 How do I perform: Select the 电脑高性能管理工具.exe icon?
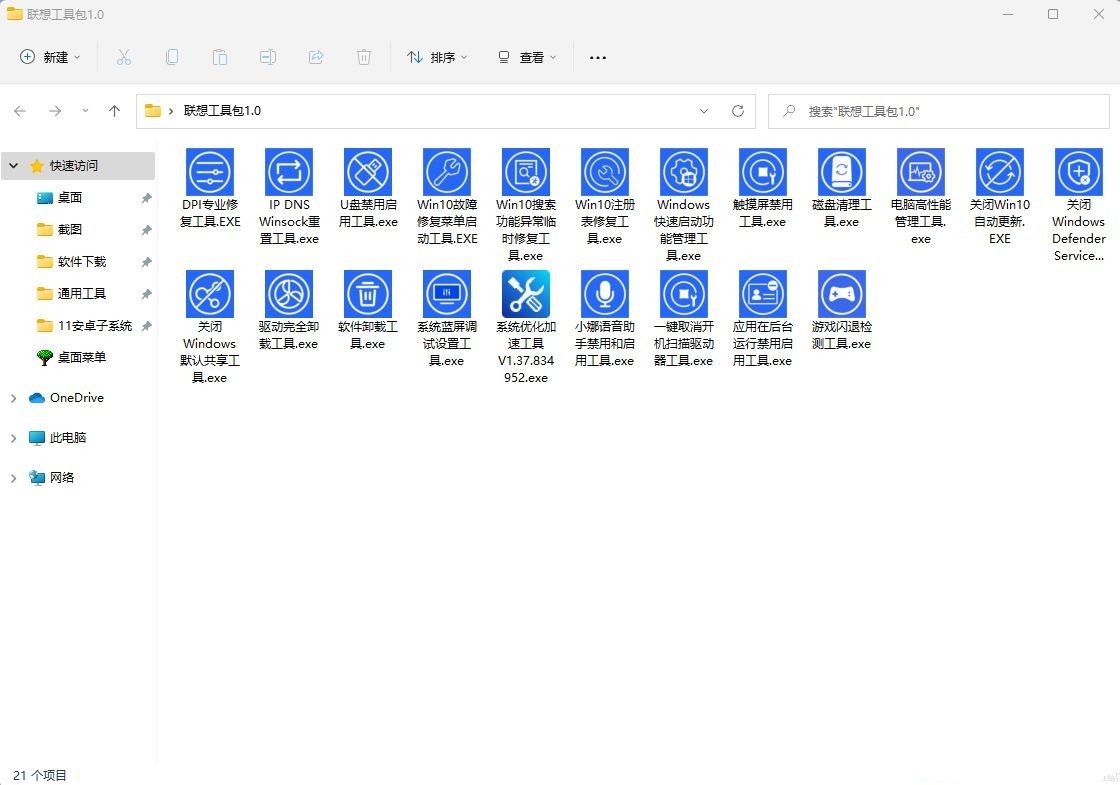pos(921,172)
